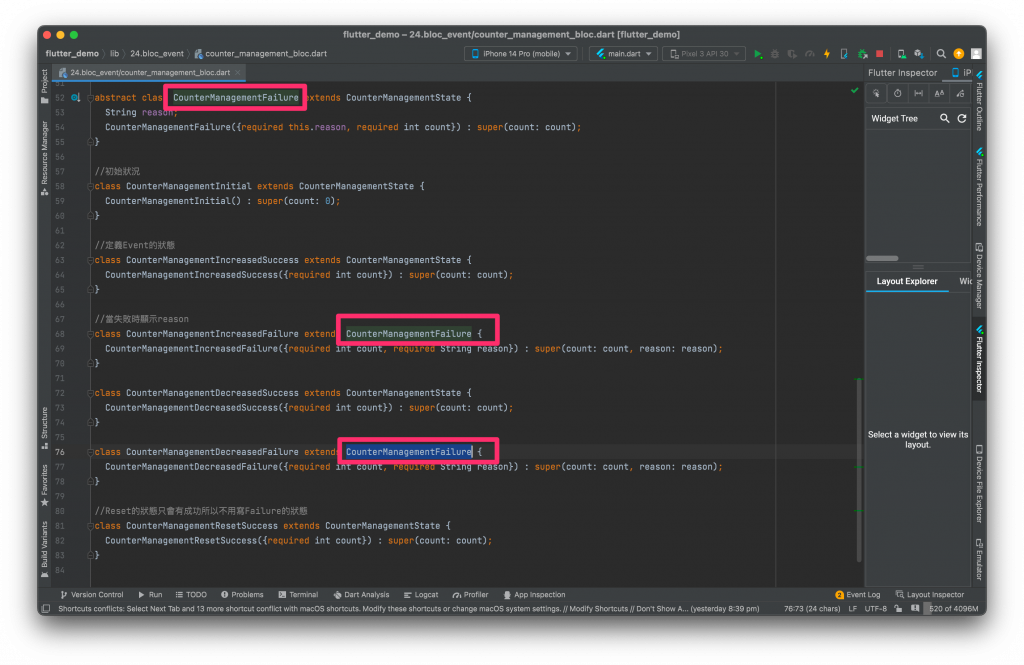Open Terminal tool window
1024x665 pixels.
tap(298, 595)
